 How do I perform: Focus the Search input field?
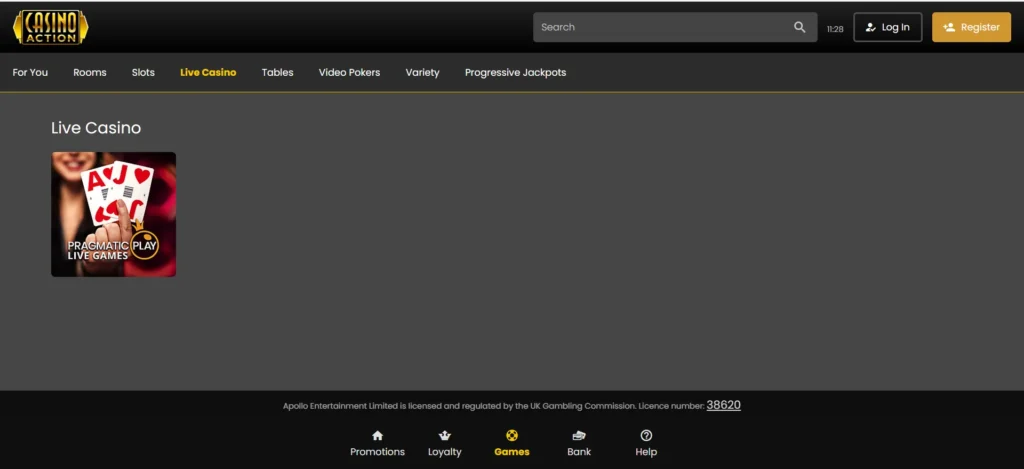coord(675,27)
